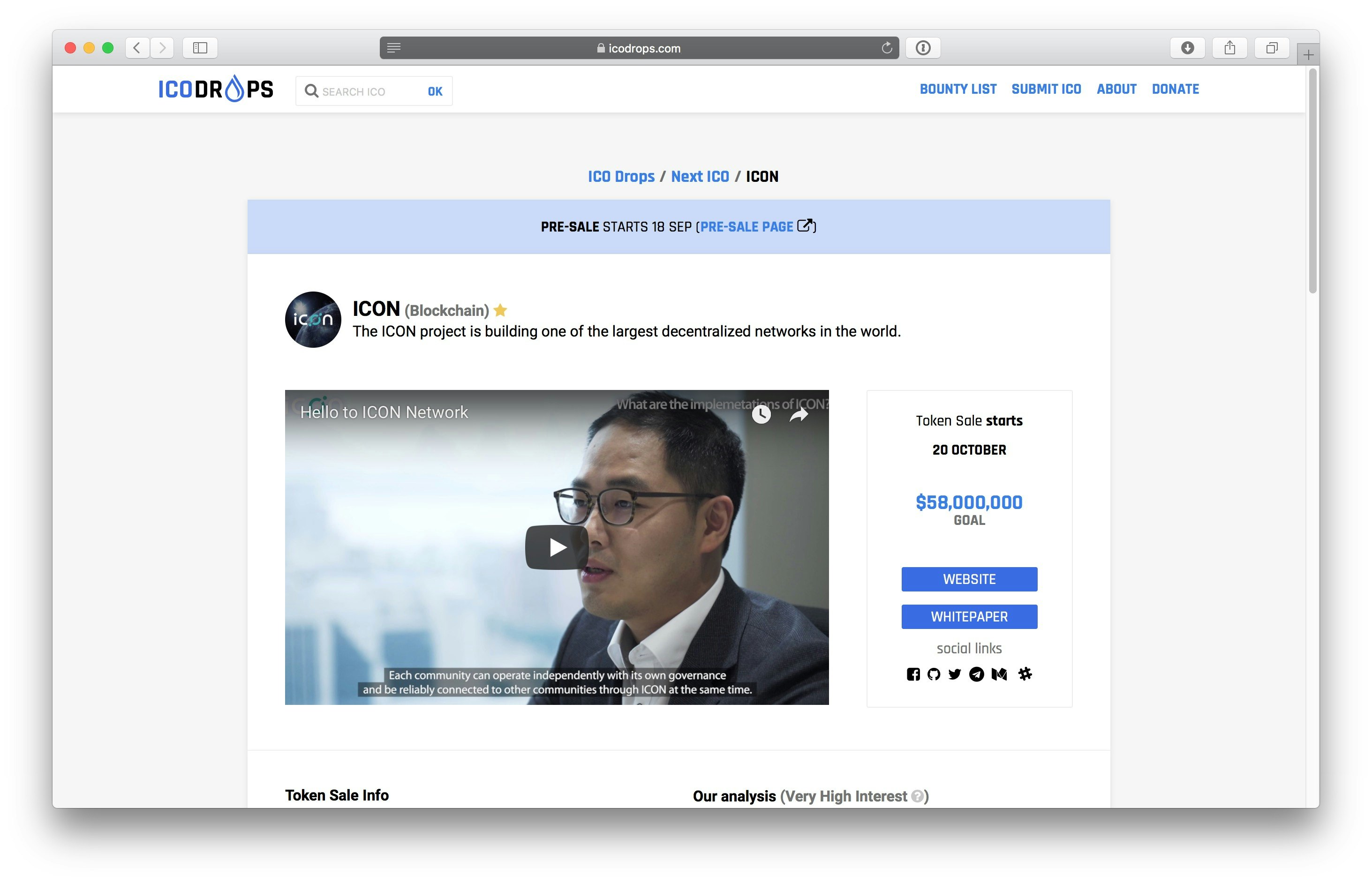Click the 20 OCTOBER date text
Viewport: 1372px width, 883px height.
(x=969, y=450)
